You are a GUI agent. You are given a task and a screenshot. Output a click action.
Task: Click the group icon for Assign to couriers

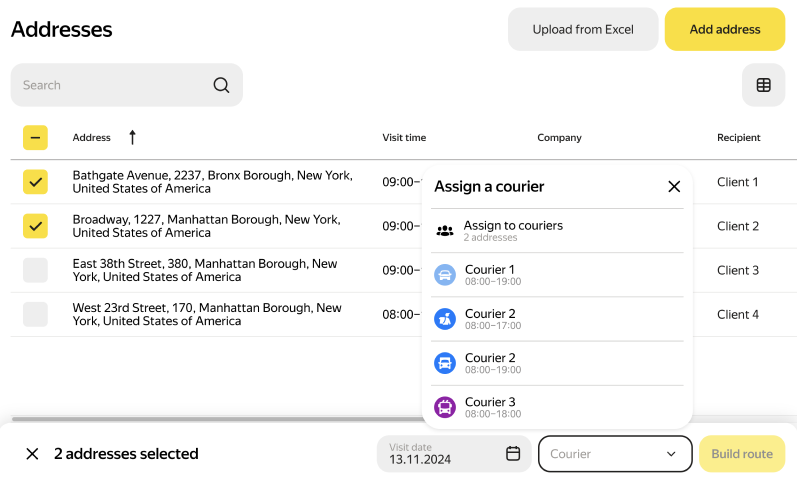(445, 231)
